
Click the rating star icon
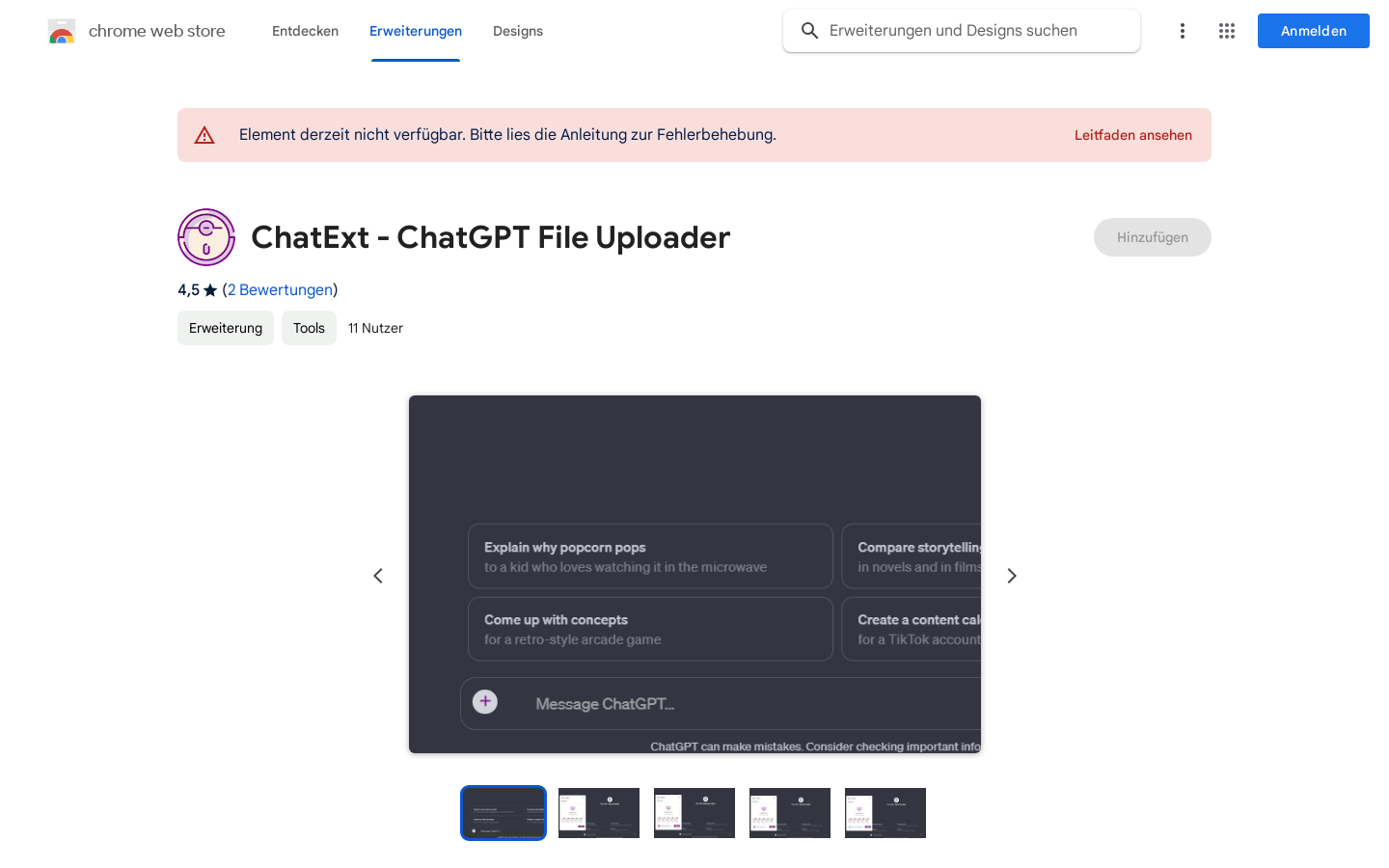210,290
